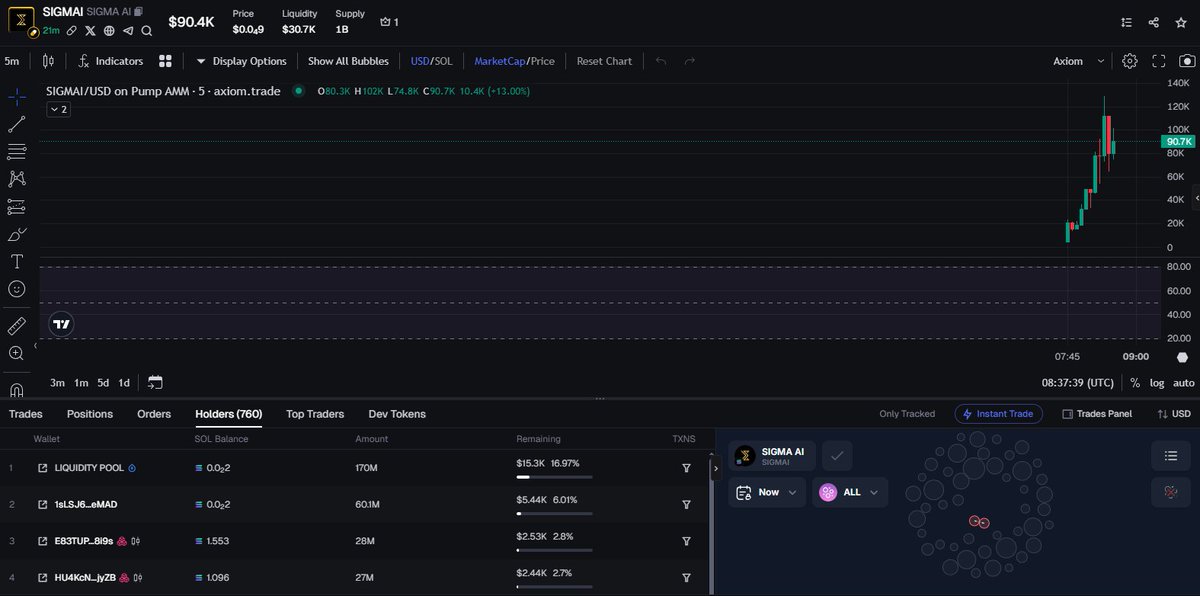Click the Reset Chart button
The width and height of the screenshot is (1200, 596).
pos(604,61)
